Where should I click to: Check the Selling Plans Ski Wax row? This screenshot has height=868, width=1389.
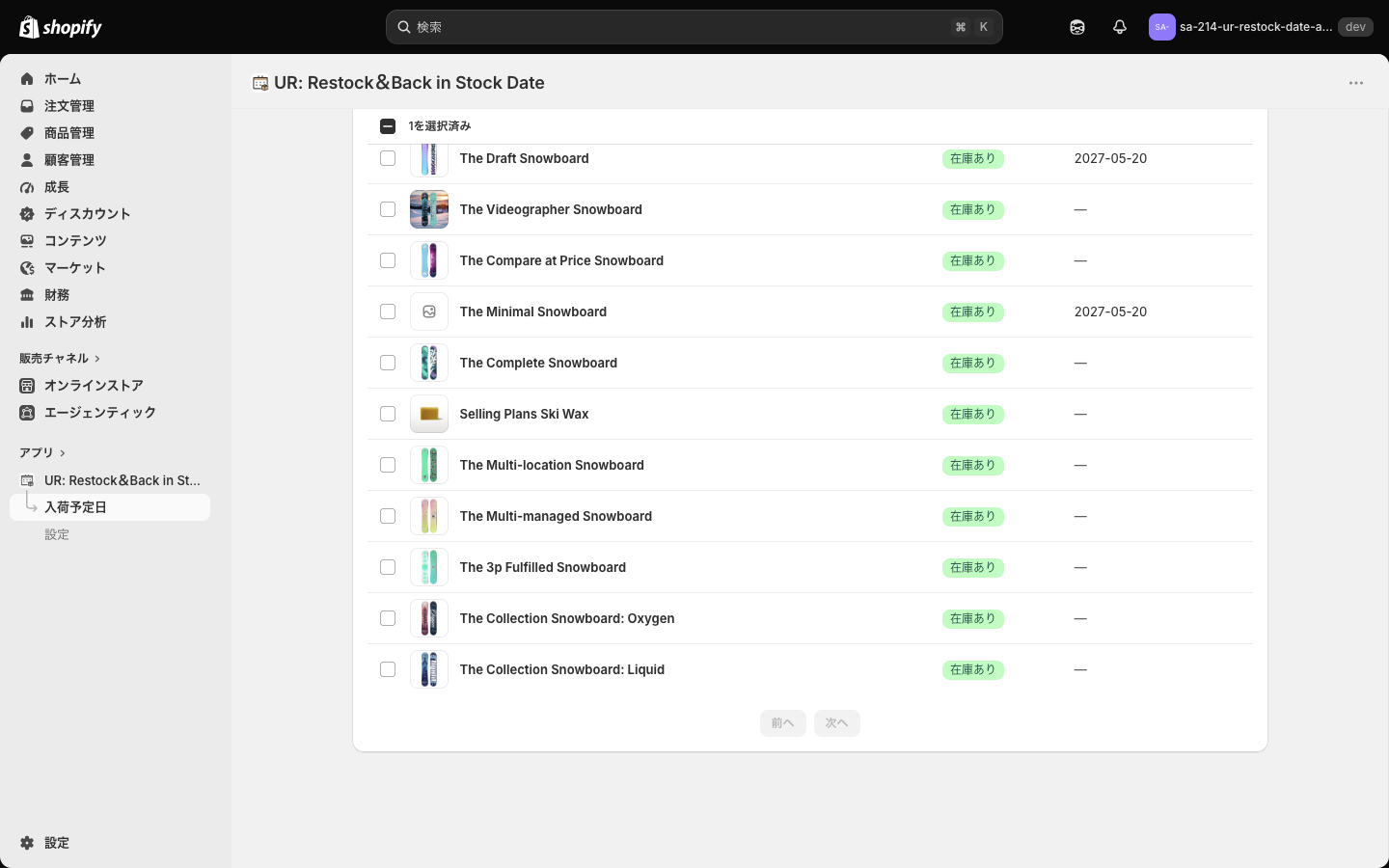coord(388,414)
